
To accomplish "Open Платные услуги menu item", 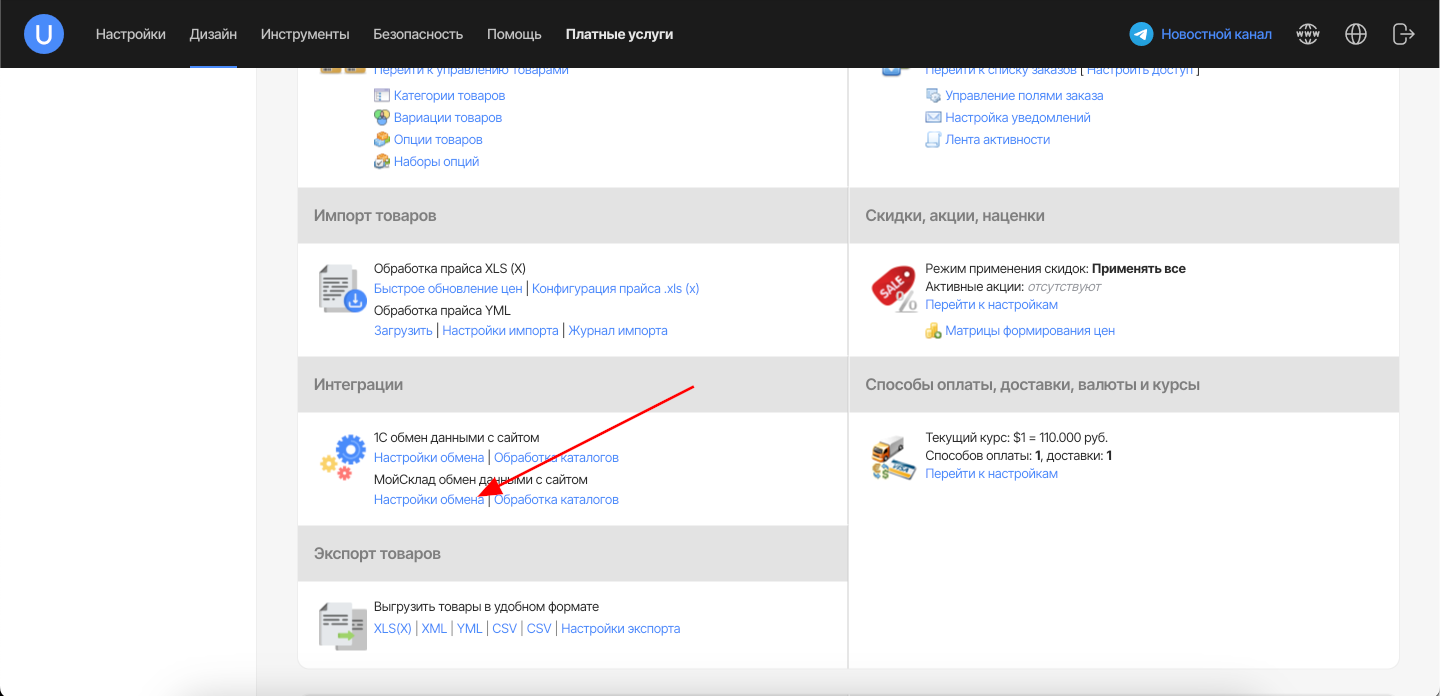I will tap(619, 34).
